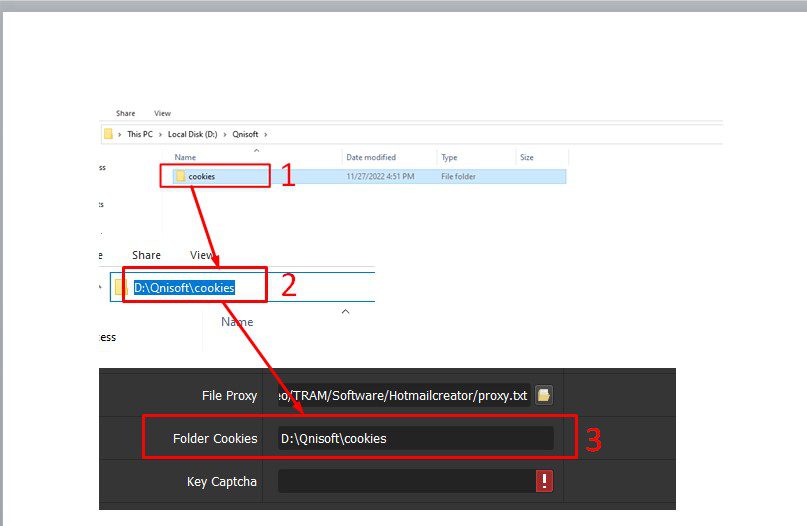The image size is (807, 526).
Task: Select 'Local Disk (D:)' breadcrumb
Action: (x=192, y=134)
